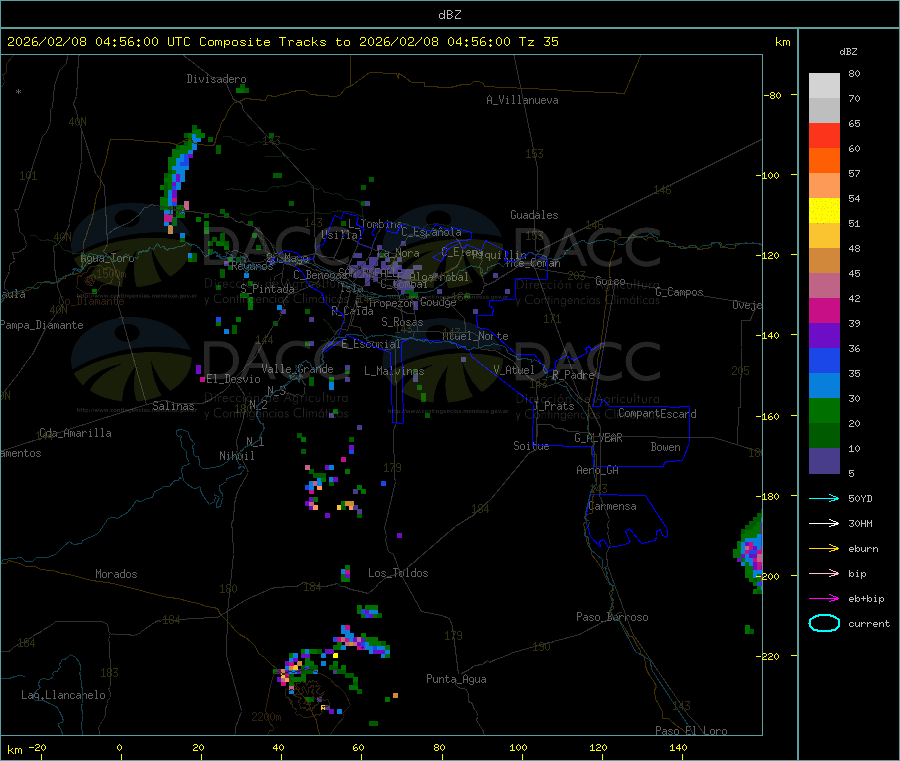This screenshot has width=900, height=761.
Task: Click the 'Nihuil' map label
Action: point(237,456)
